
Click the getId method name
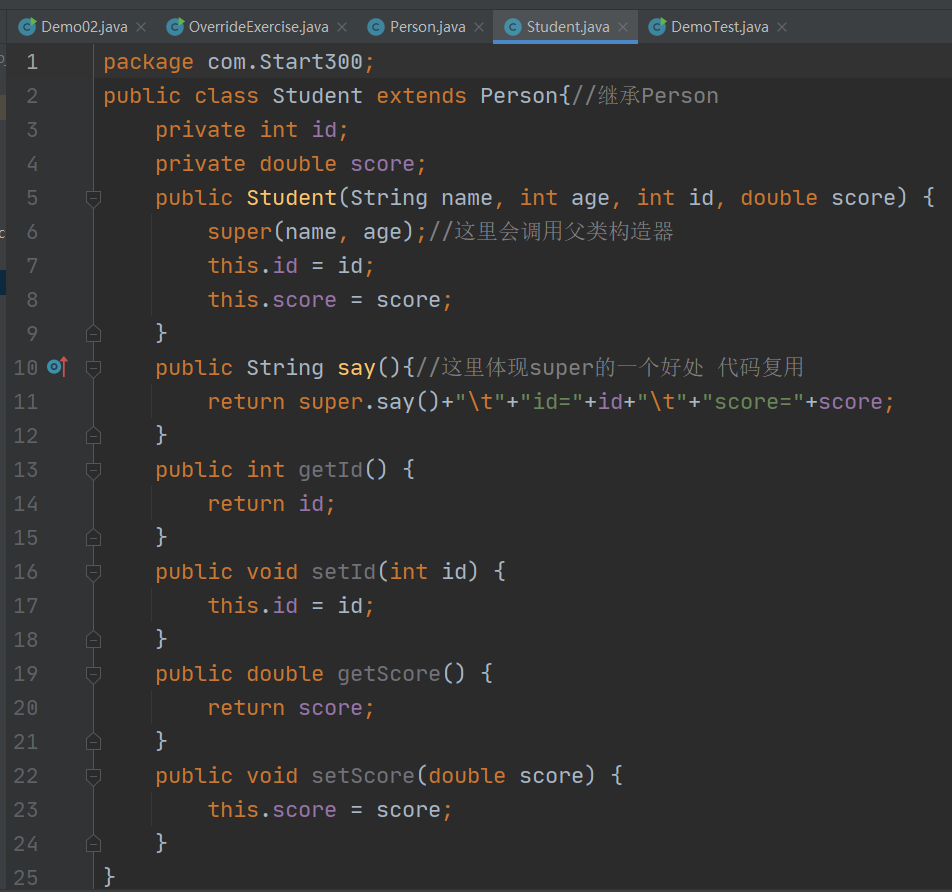point(330,470)
